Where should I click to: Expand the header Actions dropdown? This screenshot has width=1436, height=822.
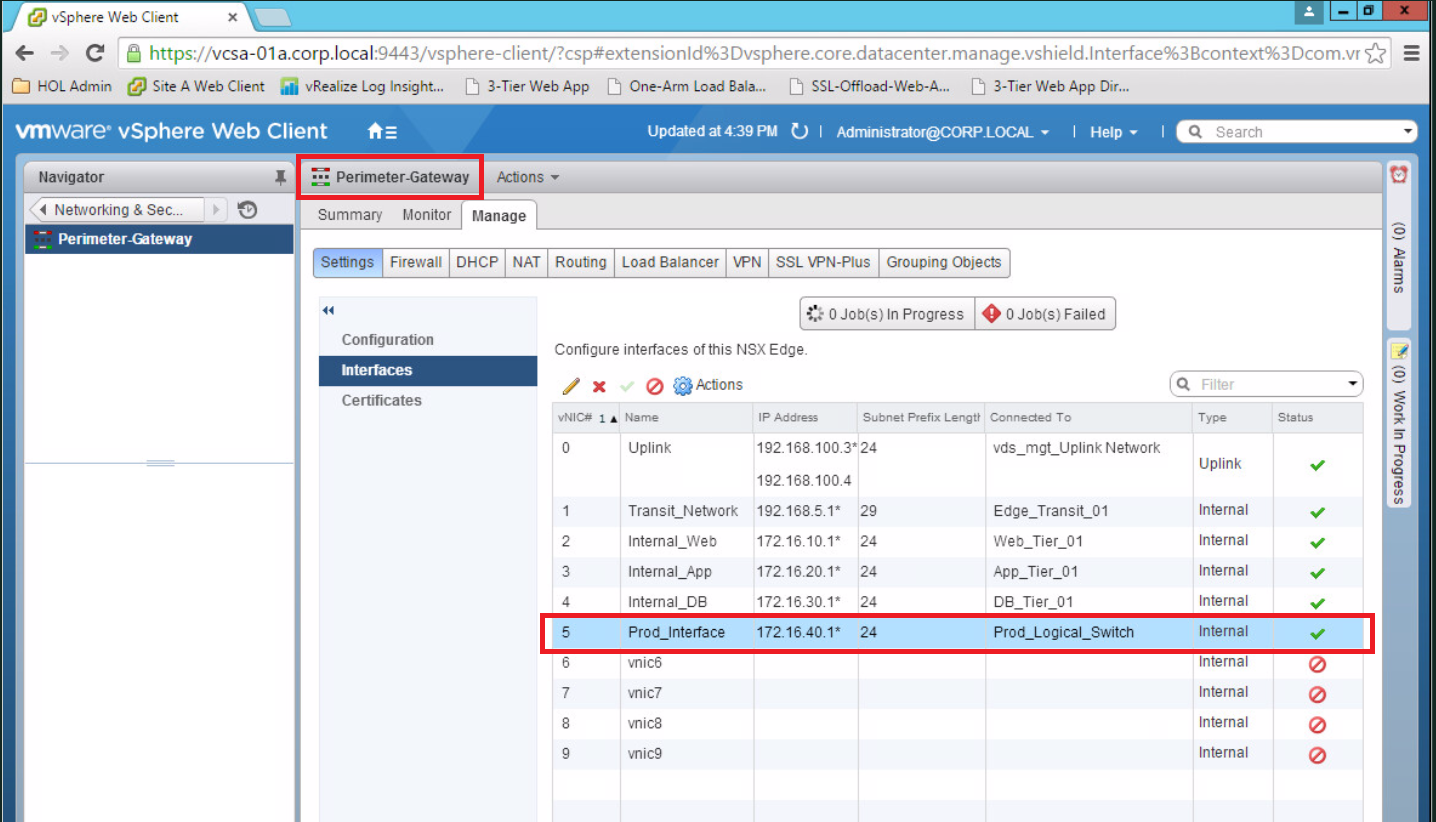tap(528, 177)
